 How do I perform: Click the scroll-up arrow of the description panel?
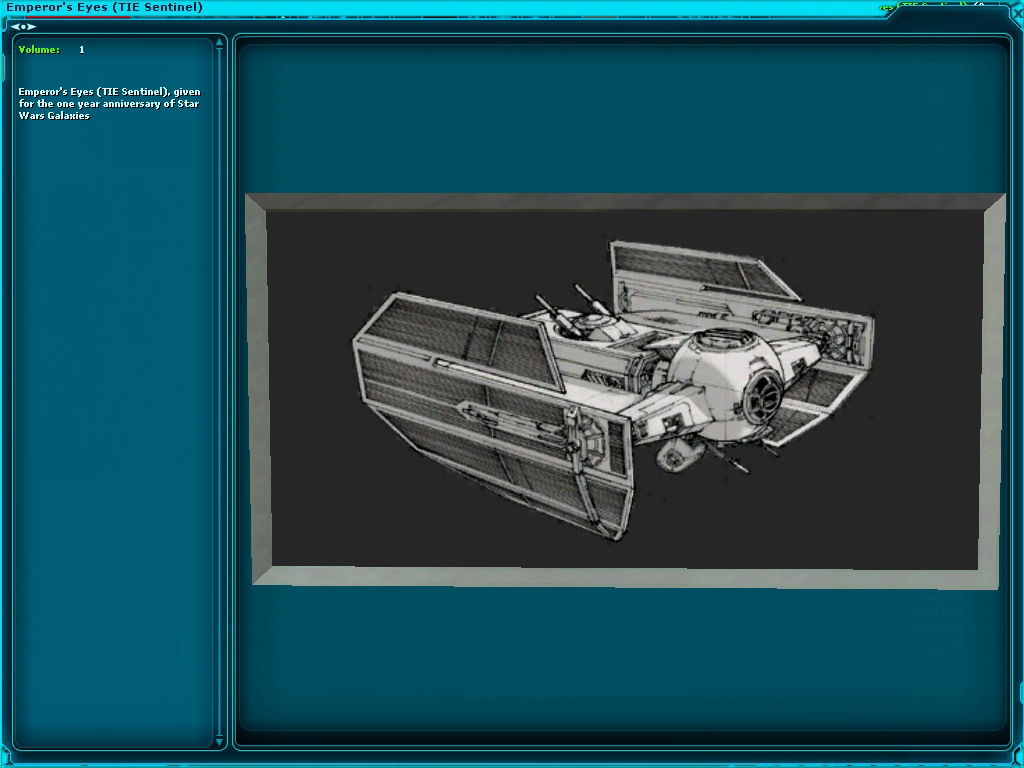click(x=219, y=42)
